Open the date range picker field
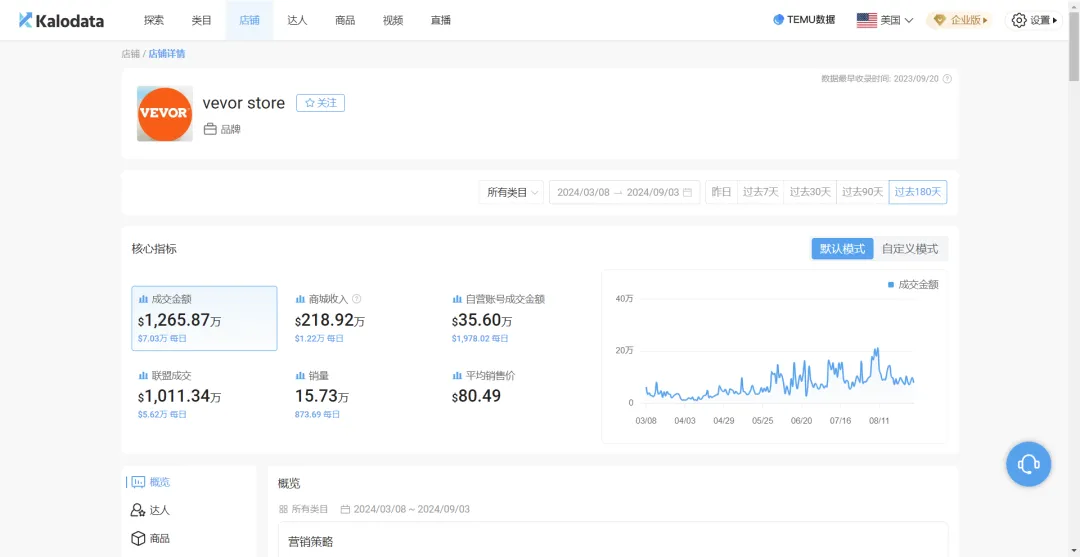 coord(624,192)
